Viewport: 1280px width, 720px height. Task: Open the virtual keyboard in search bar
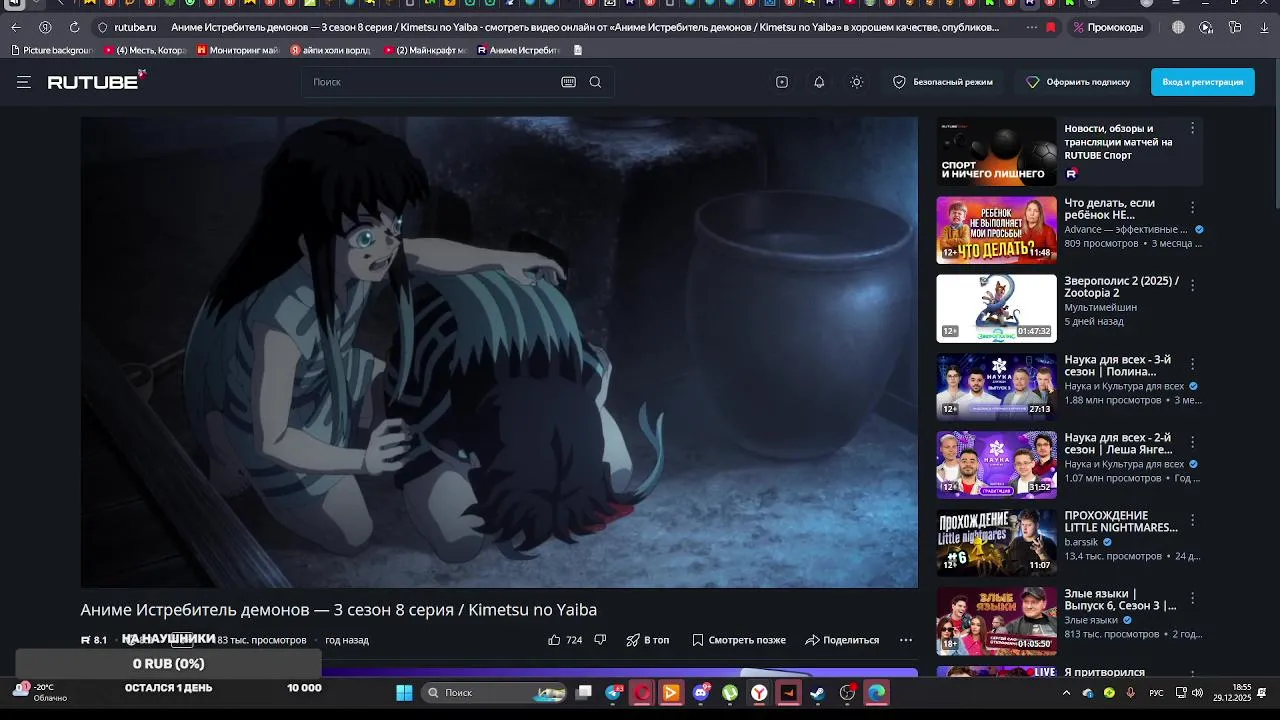pos(569,82)
